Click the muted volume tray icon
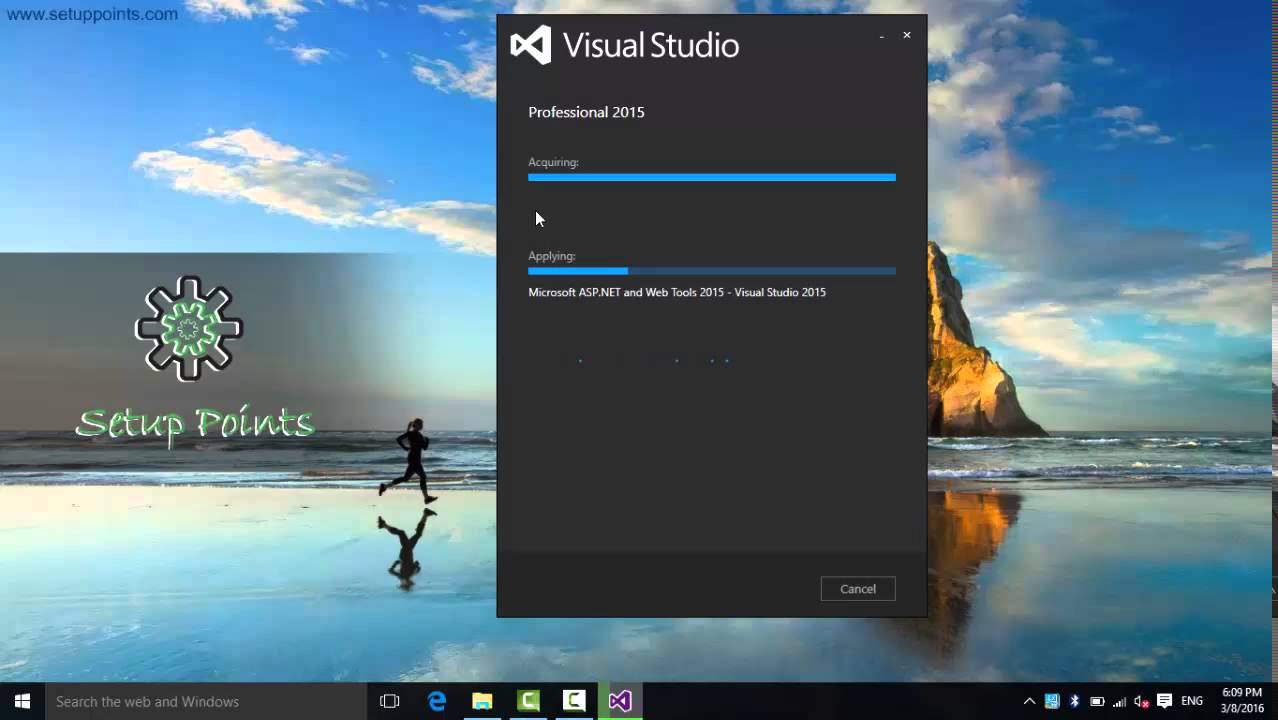 1142,701
